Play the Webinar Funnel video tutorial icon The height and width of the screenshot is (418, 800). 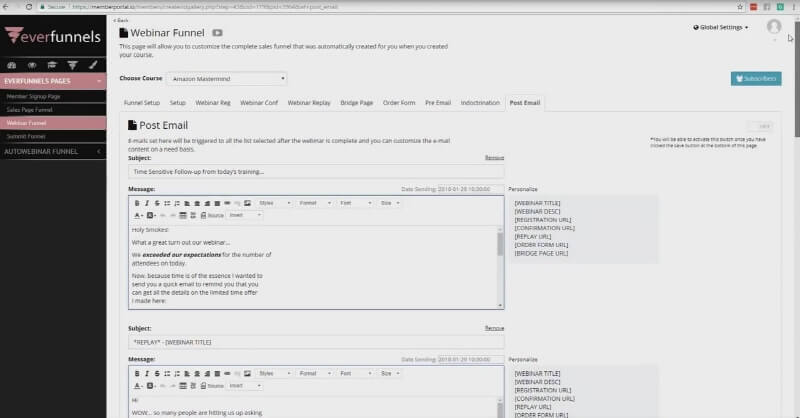click(x=217, y=33)
